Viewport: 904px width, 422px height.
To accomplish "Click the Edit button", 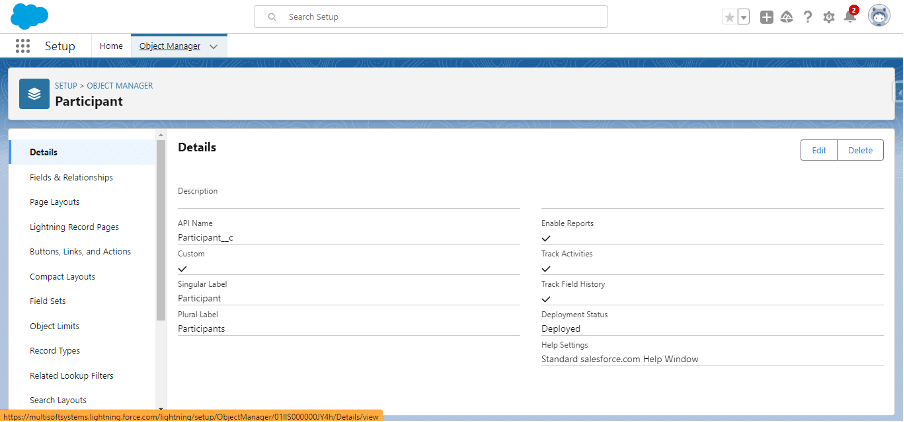I will coord(819,150).
